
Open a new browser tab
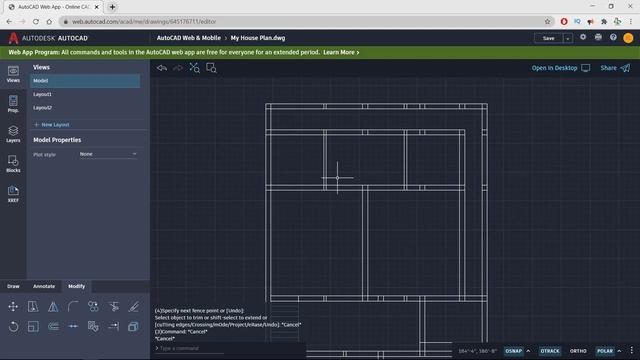pyautogui.click(x=112, y=7)
